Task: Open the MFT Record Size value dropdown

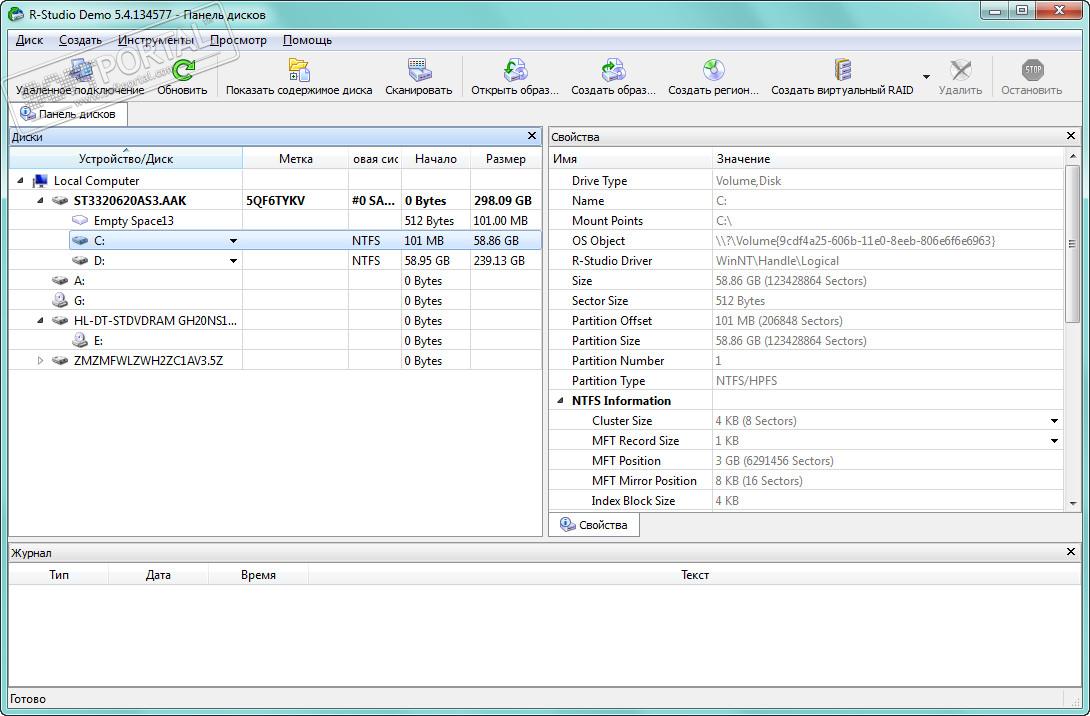Action: (x=1055, y=441)
